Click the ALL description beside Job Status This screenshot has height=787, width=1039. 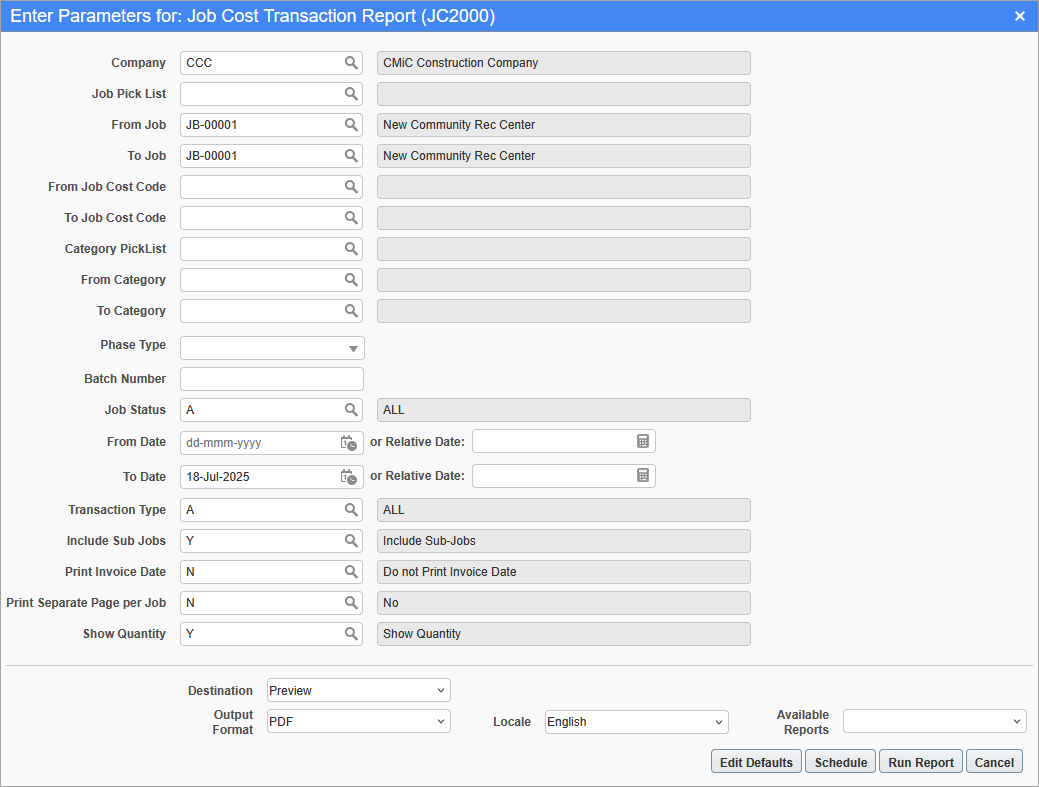tap(564, 410)
